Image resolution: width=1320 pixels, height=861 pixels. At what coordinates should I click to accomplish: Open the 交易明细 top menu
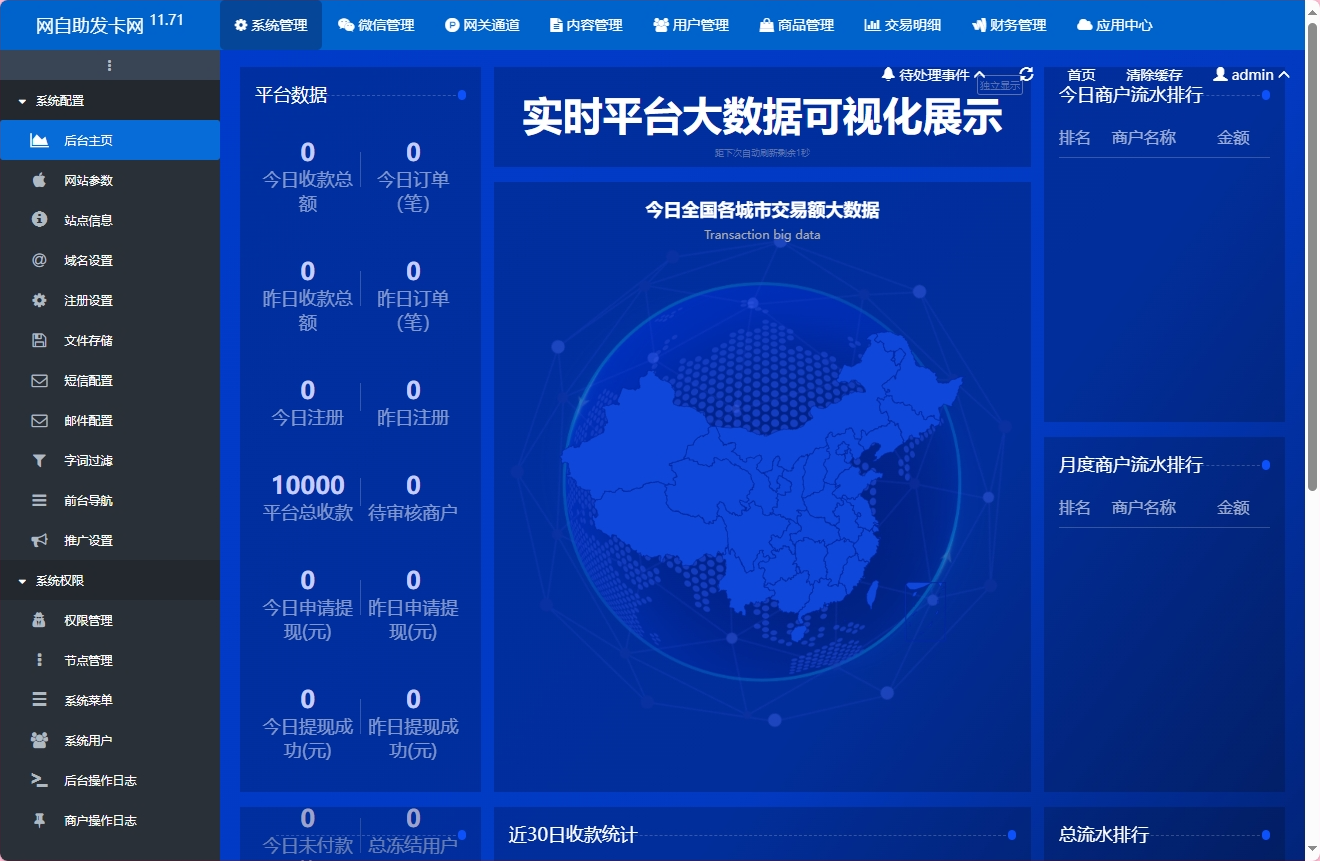tap(902, 25)
